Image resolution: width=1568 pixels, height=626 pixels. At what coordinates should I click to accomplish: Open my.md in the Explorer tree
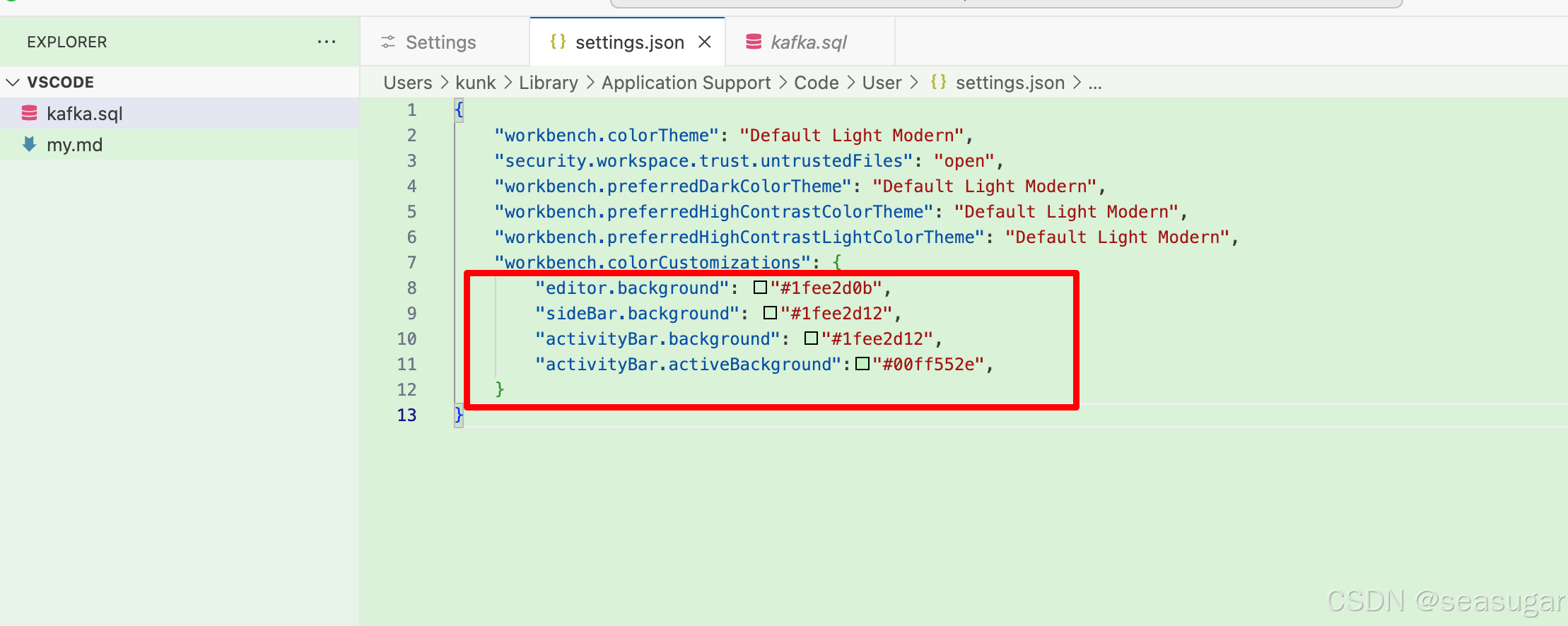(180, 144)
